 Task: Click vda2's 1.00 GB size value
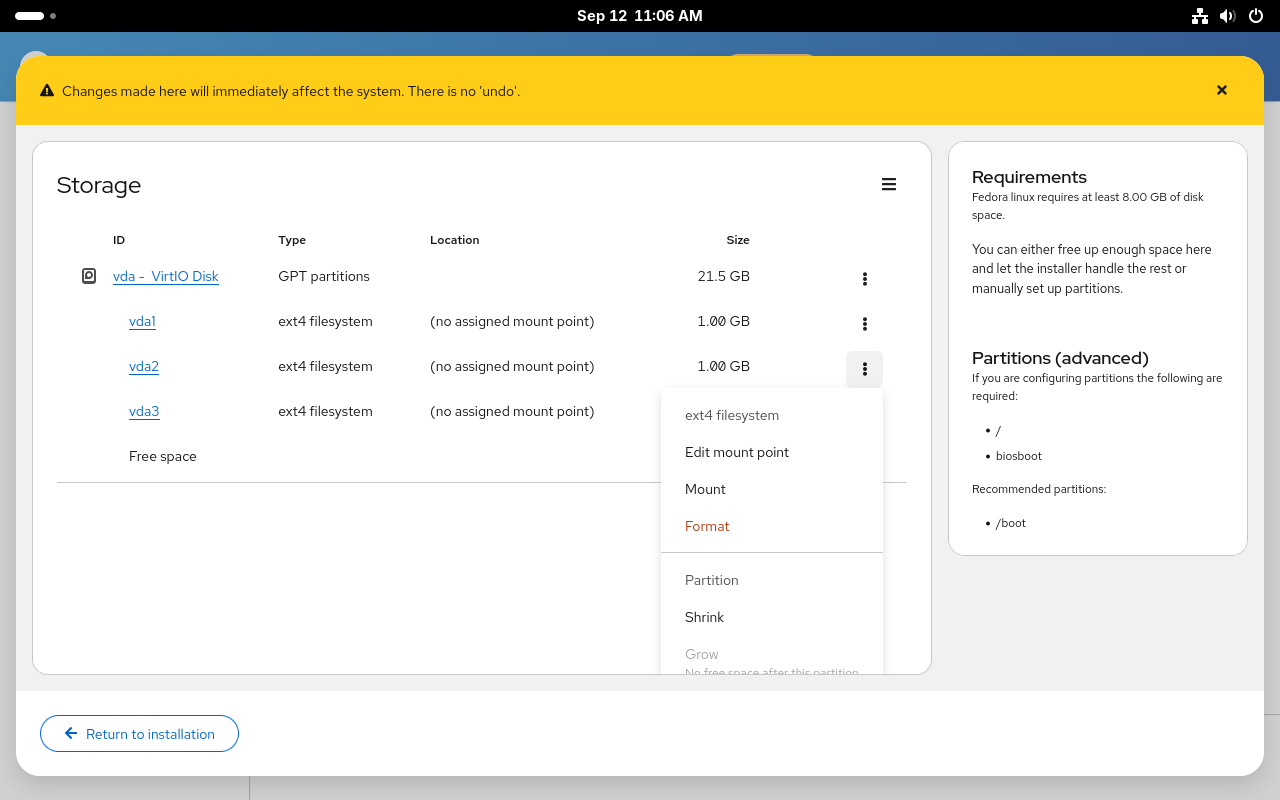coord(724,366)
